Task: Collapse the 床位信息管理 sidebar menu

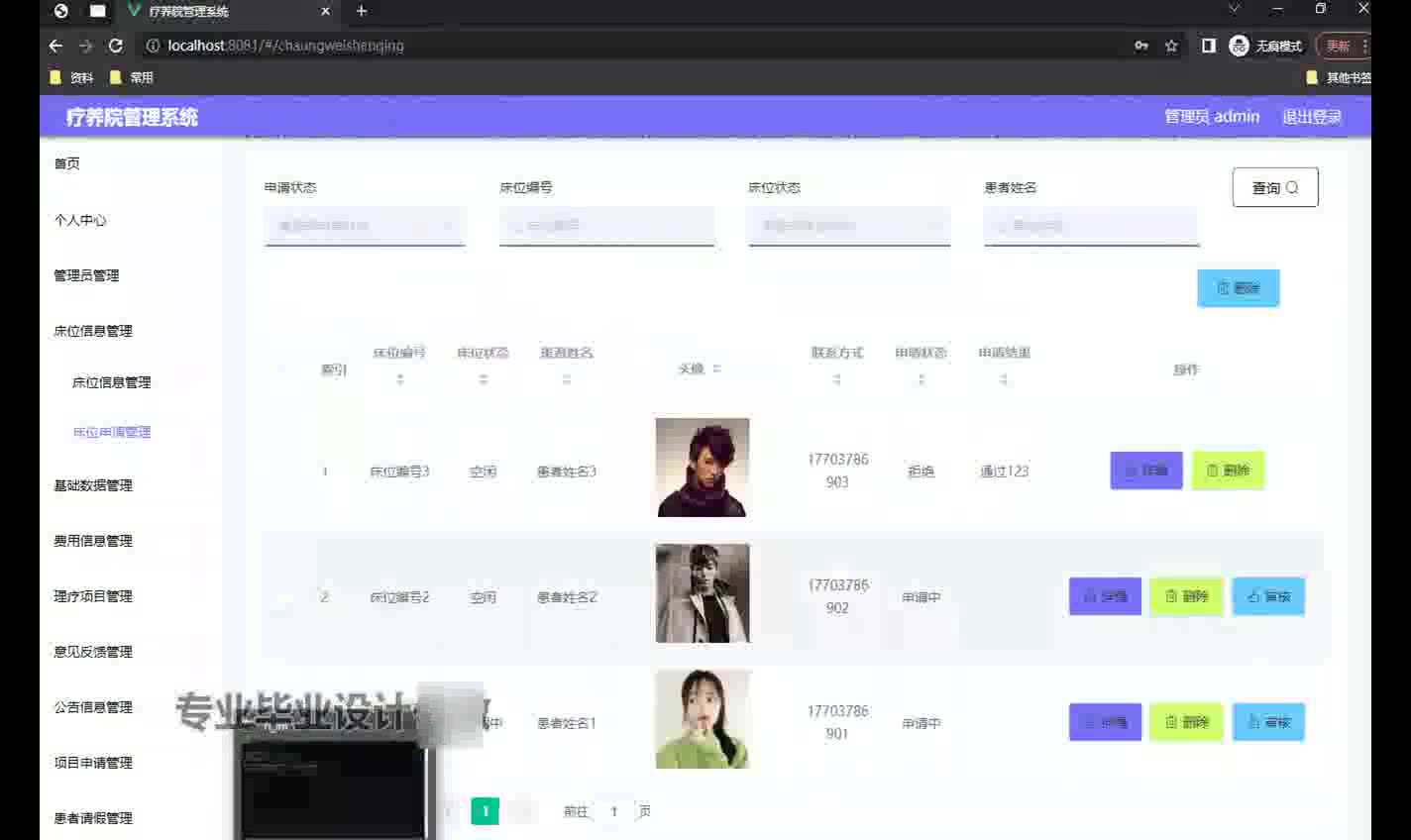Action: [x=93, y=331]
